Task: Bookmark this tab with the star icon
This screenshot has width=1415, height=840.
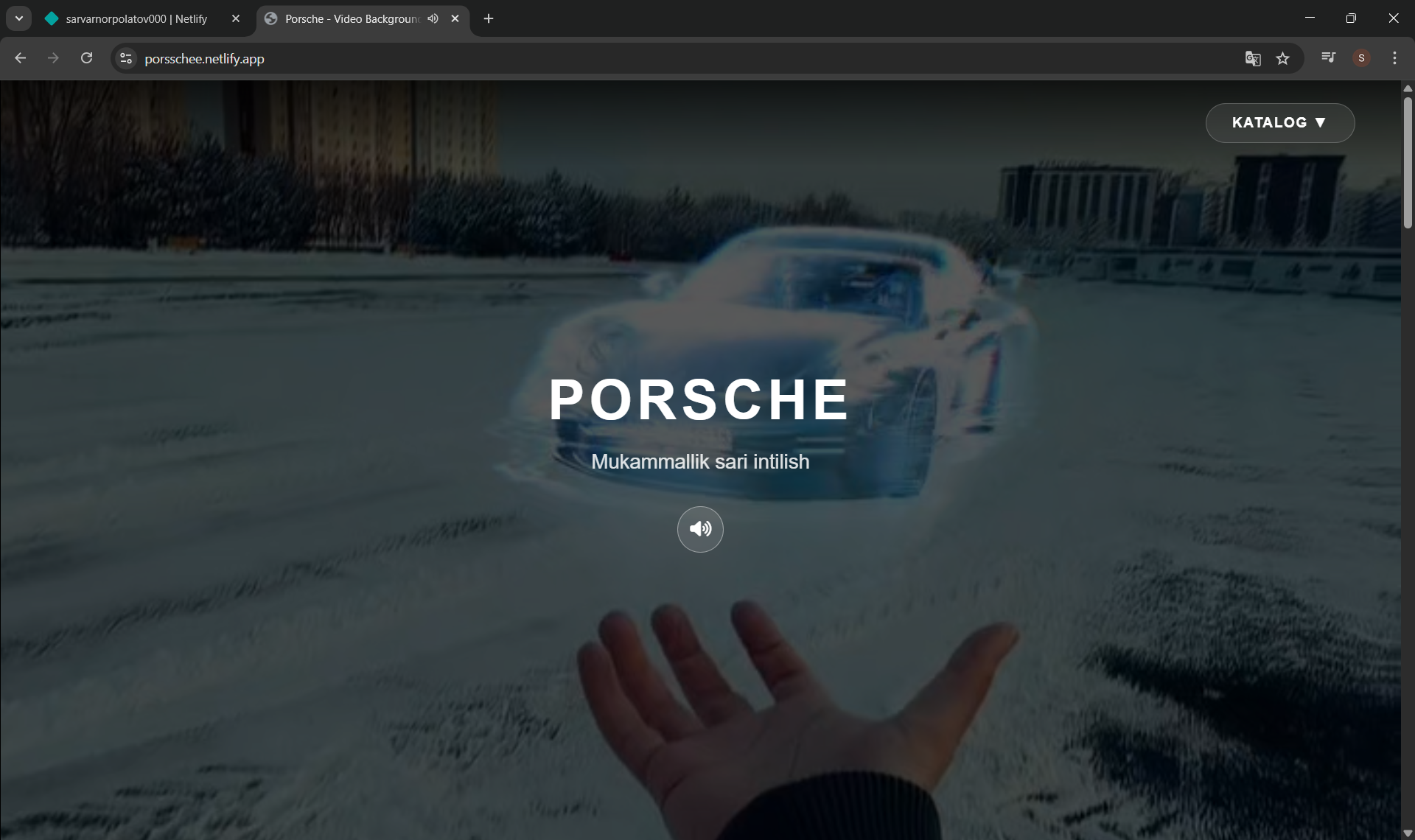Action: [x=1283, y=58]
